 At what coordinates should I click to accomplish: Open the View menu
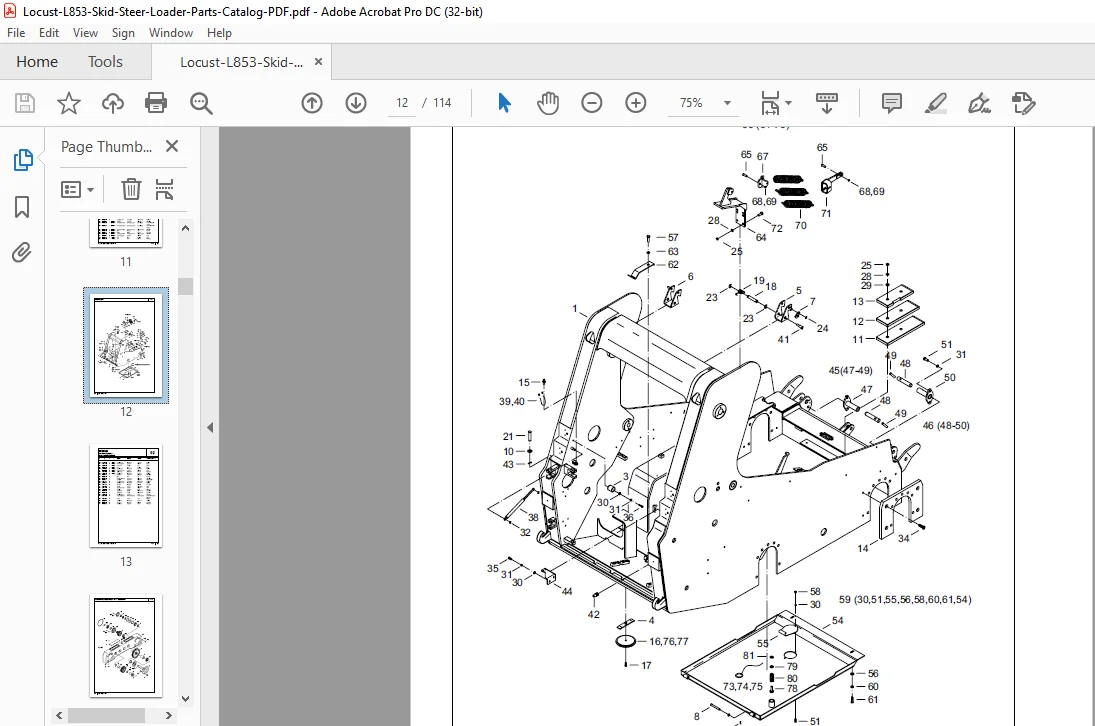(x=85, y=33)
